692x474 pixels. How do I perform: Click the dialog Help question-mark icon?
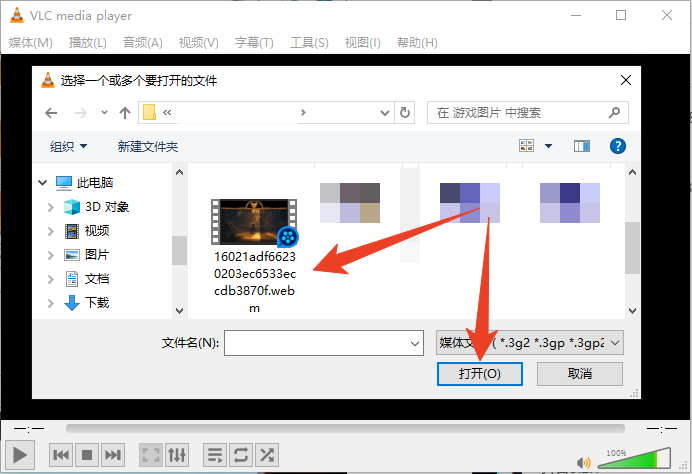(617, 146)
